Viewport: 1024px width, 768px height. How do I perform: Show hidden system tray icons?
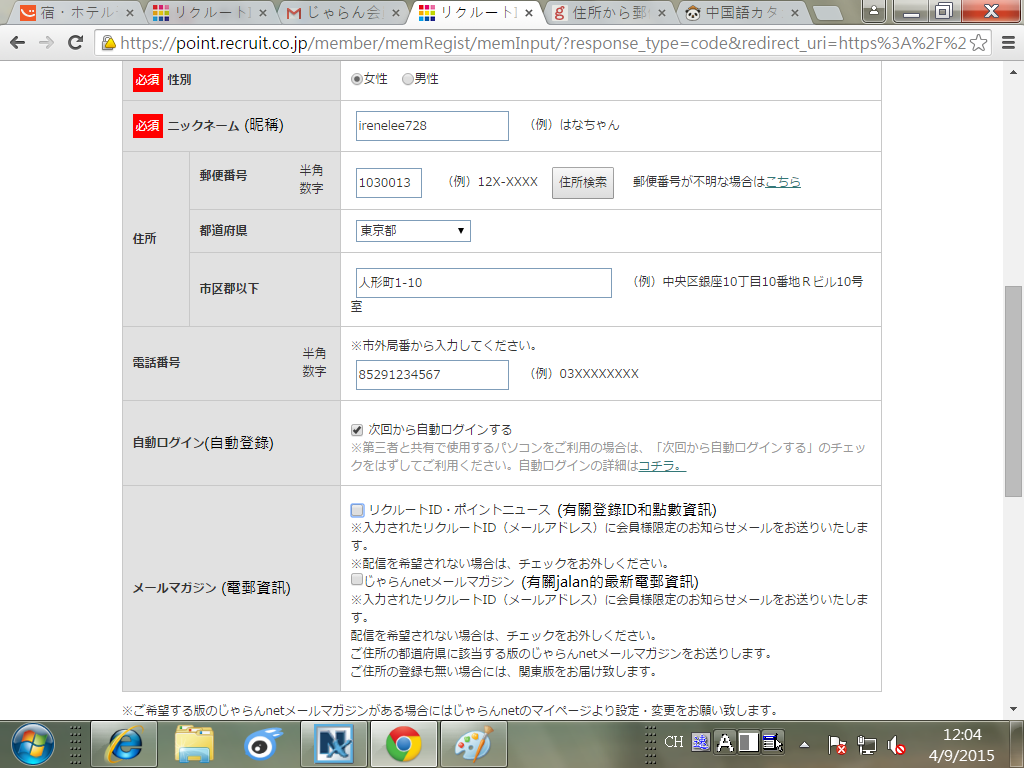(x=805, y=744)
